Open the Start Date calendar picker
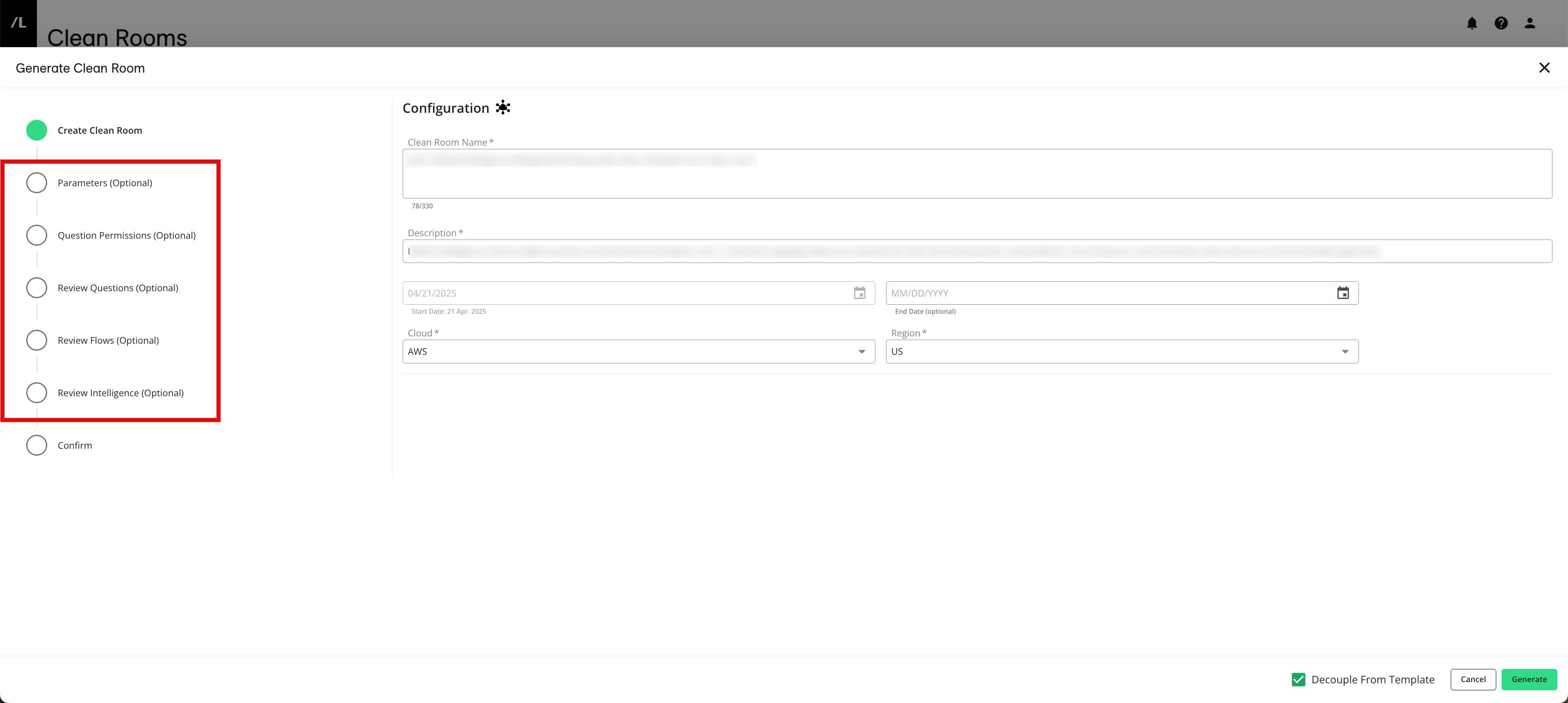 tap(859, 293)
